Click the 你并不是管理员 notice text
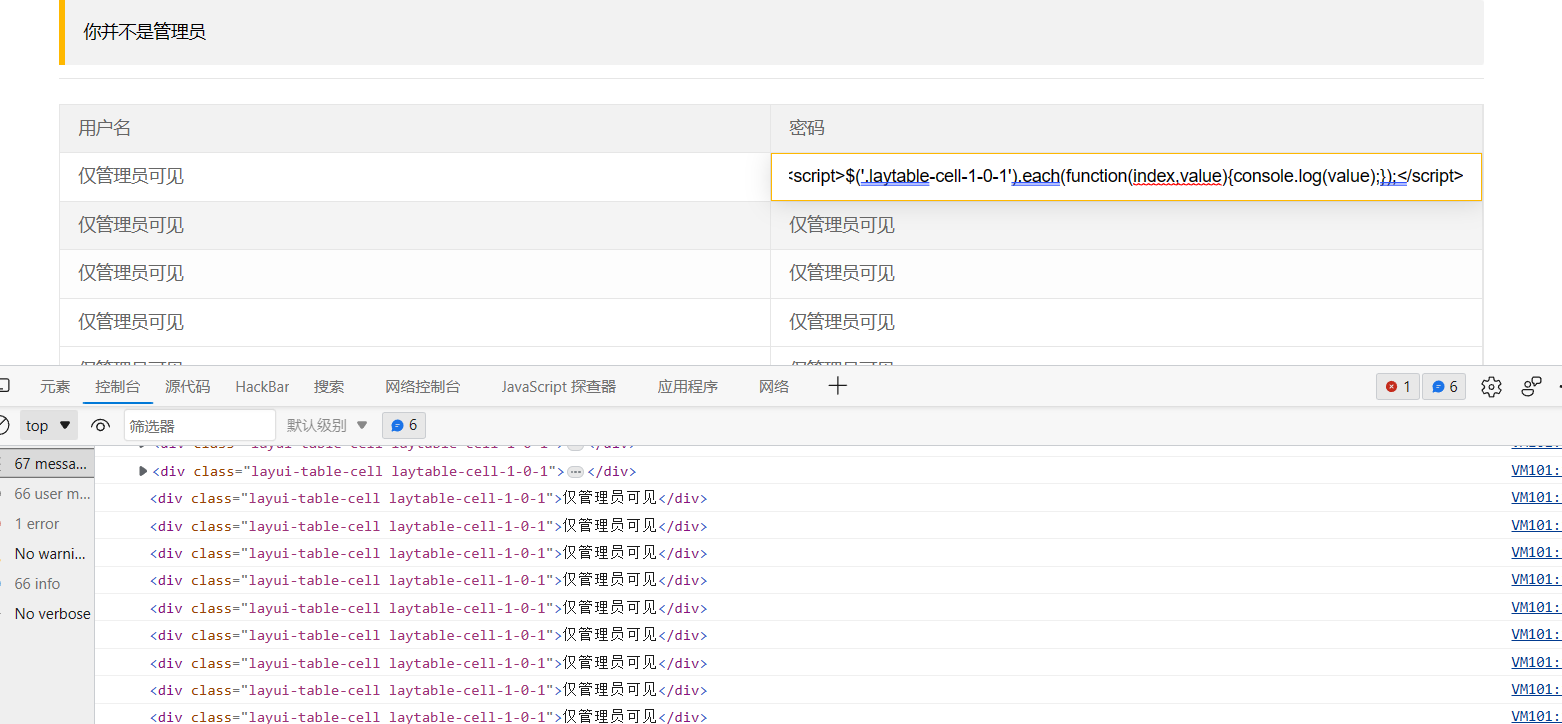Image resolution: width=1562 pixels, height=724 pixels. click(144, 32)
